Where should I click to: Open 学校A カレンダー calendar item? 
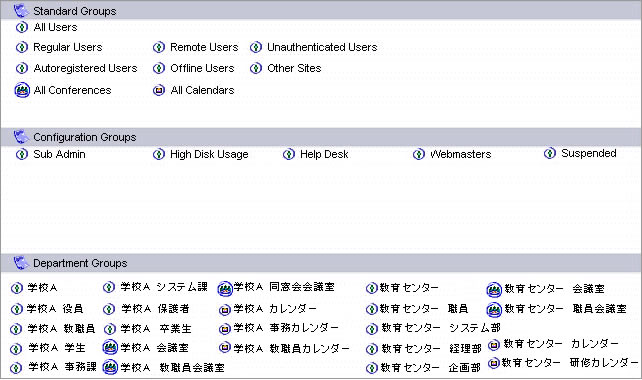[x=275, y=309]
